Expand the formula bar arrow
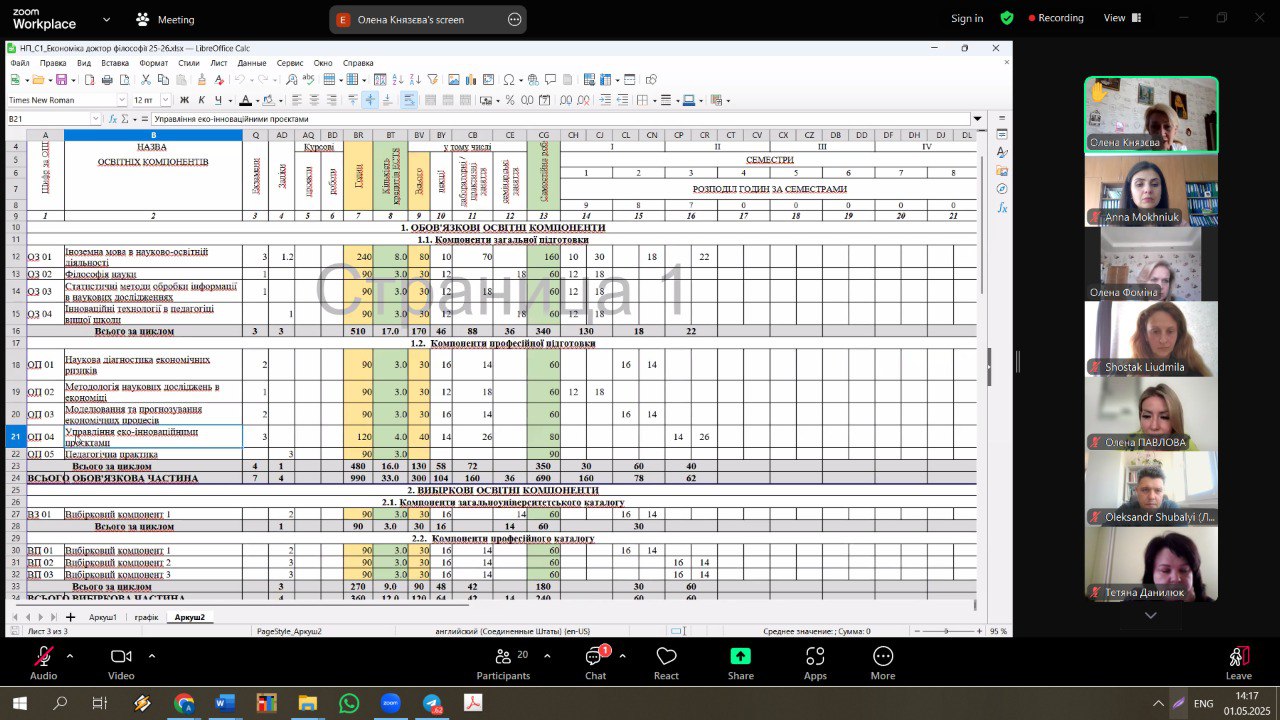The image size is (1280, 720). [x=977, y=118]
